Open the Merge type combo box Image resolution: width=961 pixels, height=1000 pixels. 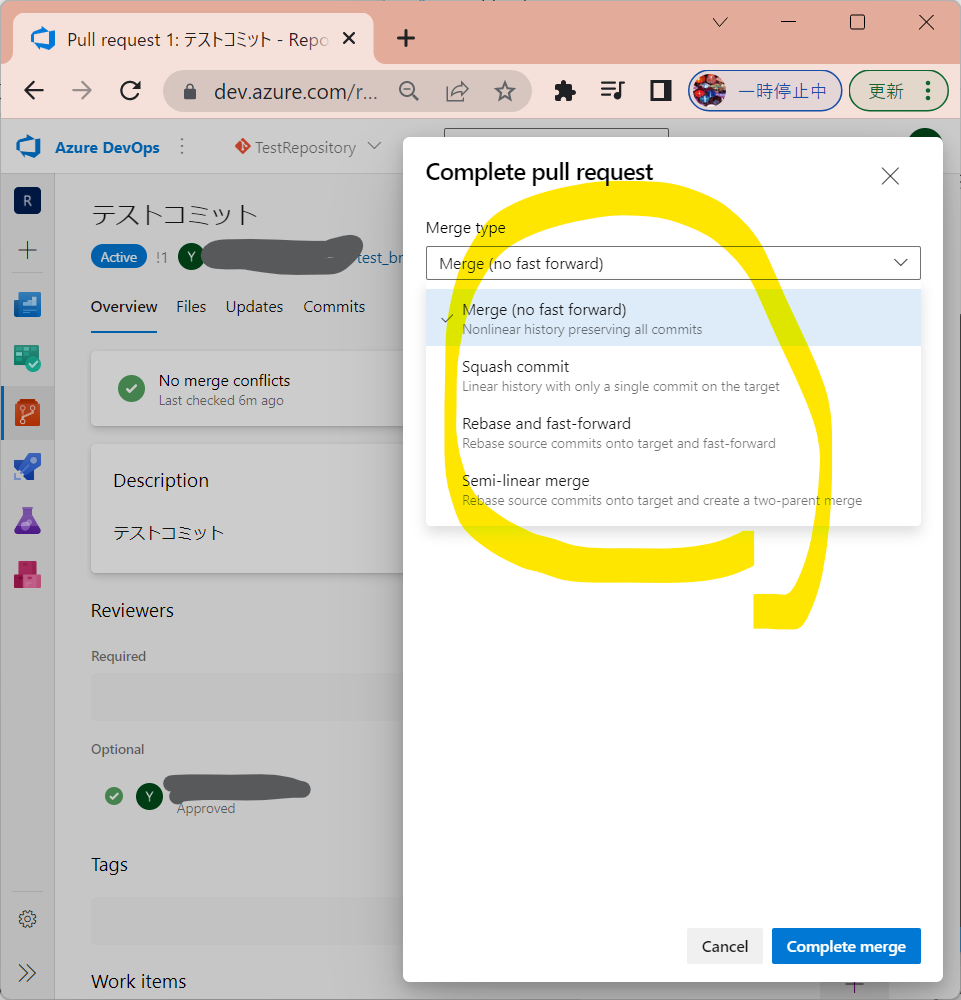(672, 263)
